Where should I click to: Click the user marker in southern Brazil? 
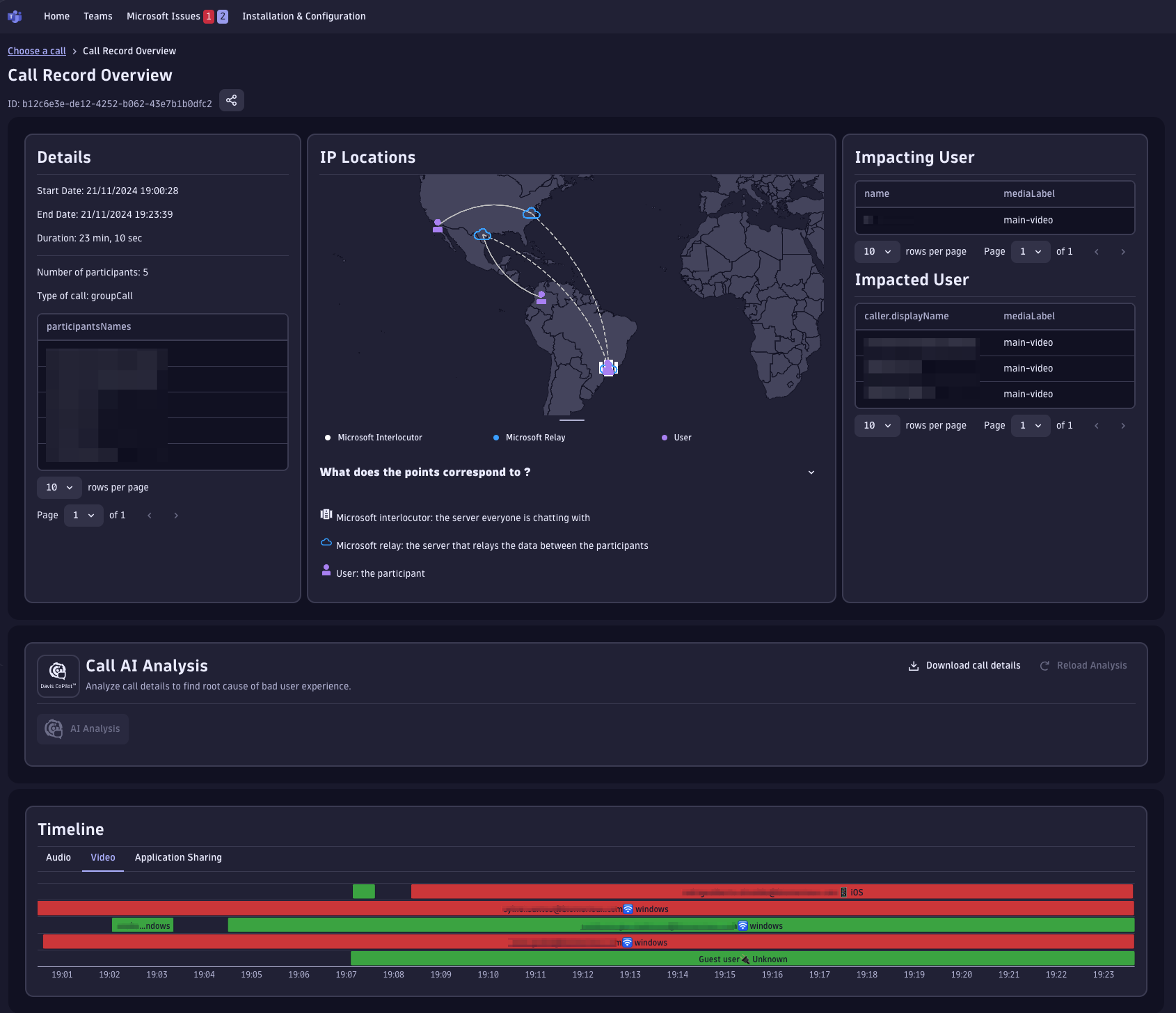tap(608, 368)
